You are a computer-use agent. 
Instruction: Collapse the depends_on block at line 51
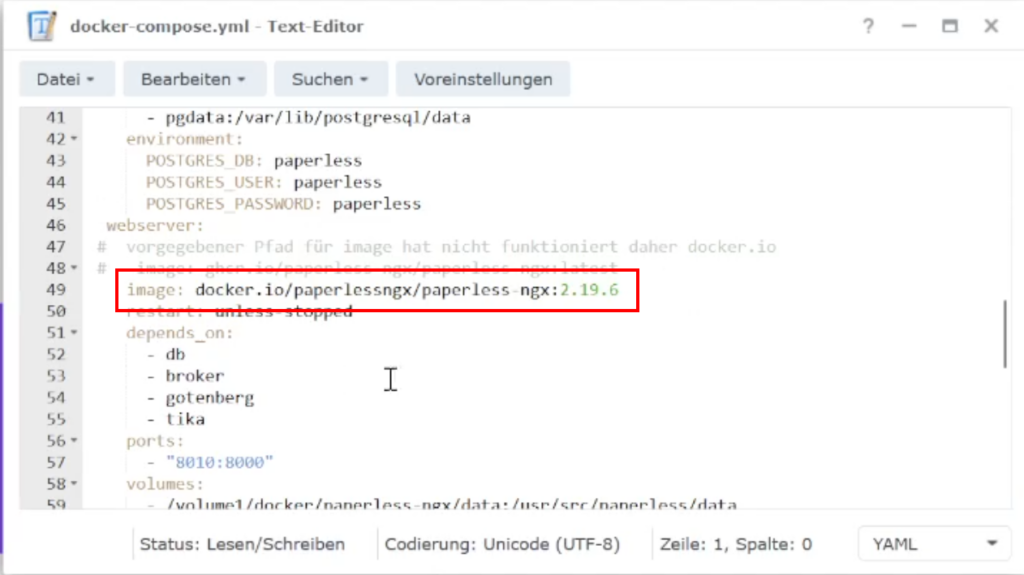[74, 333]
